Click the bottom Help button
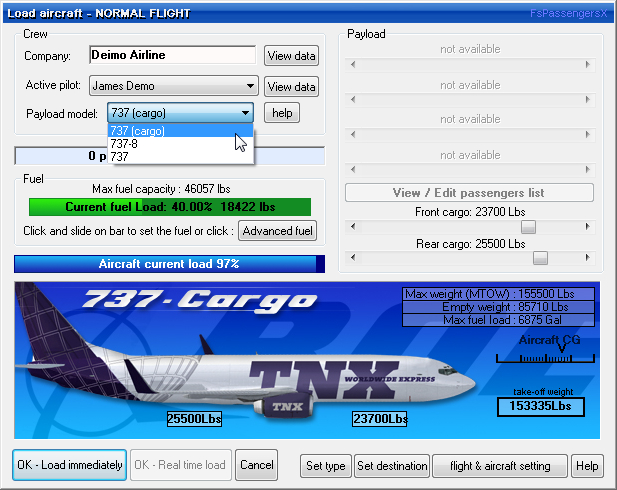617x490 pixels. [587, 466]
